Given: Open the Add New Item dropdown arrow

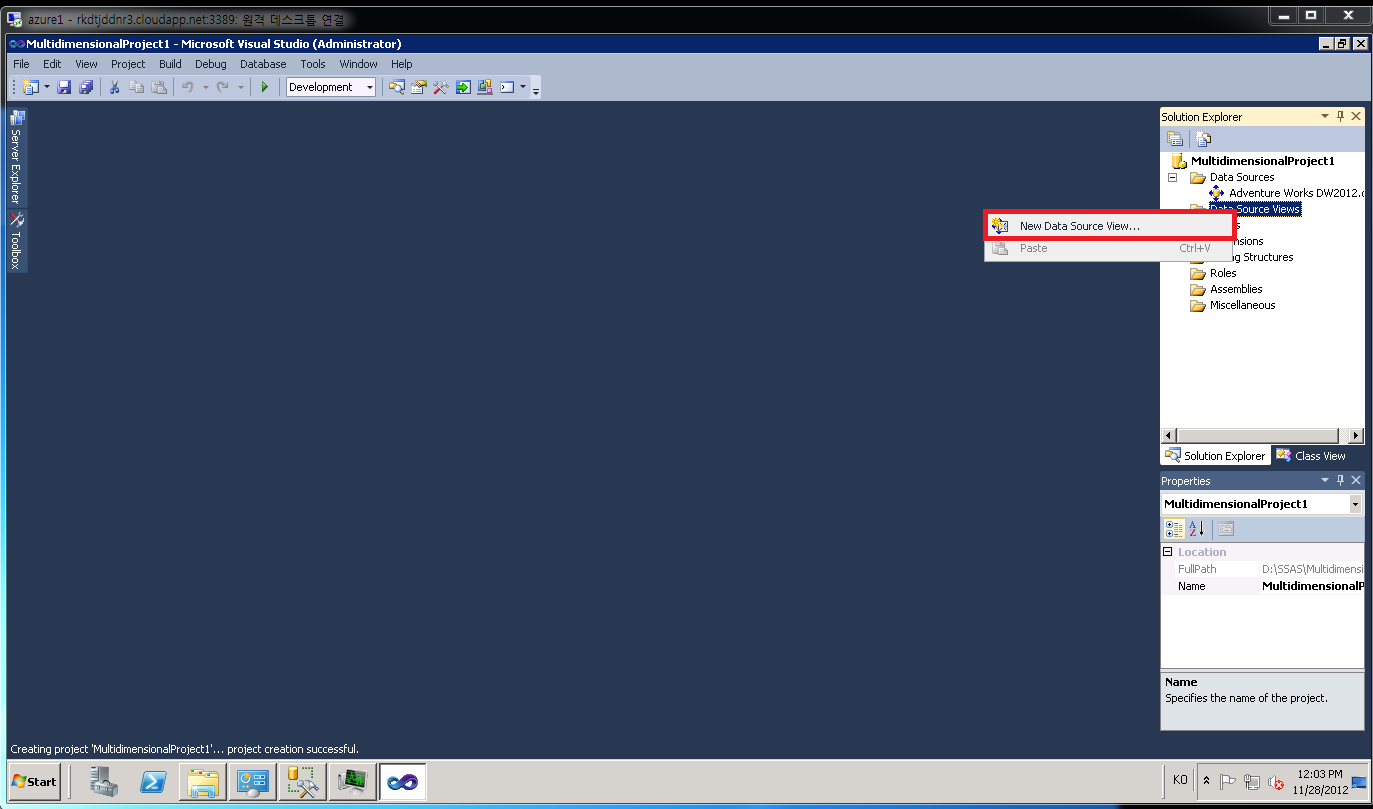Looking at the screenshot, I should [x=47, y=87].
